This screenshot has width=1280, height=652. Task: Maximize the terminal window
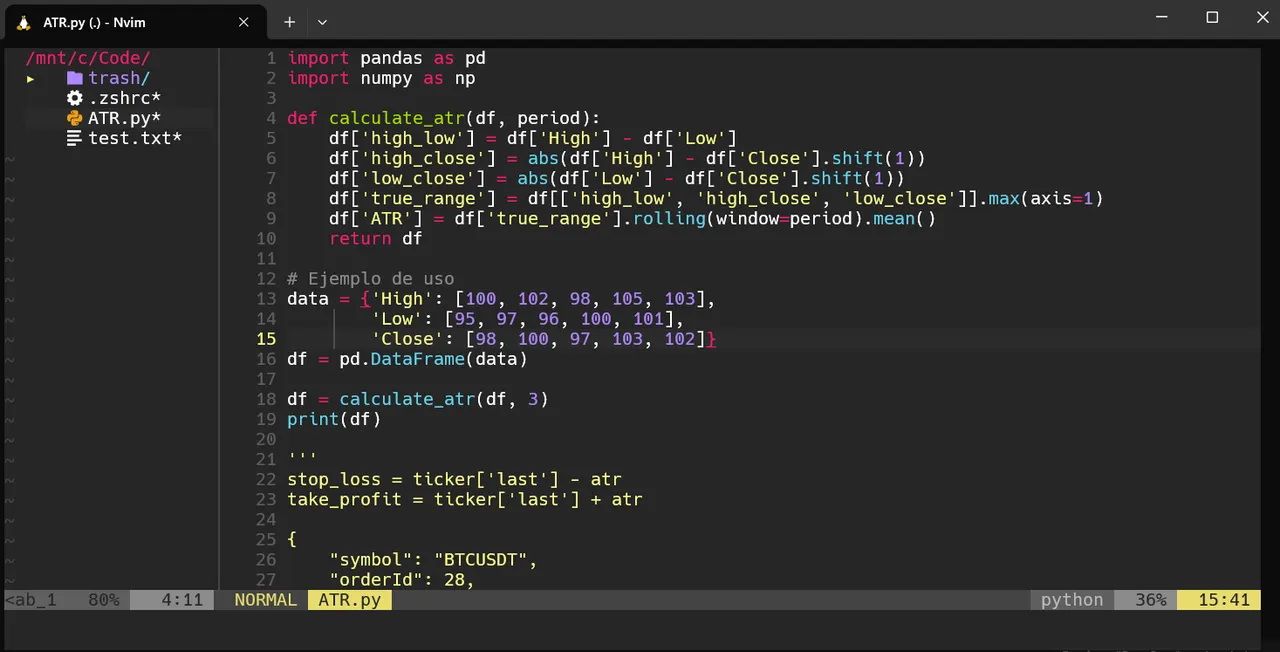[1212, 17]
